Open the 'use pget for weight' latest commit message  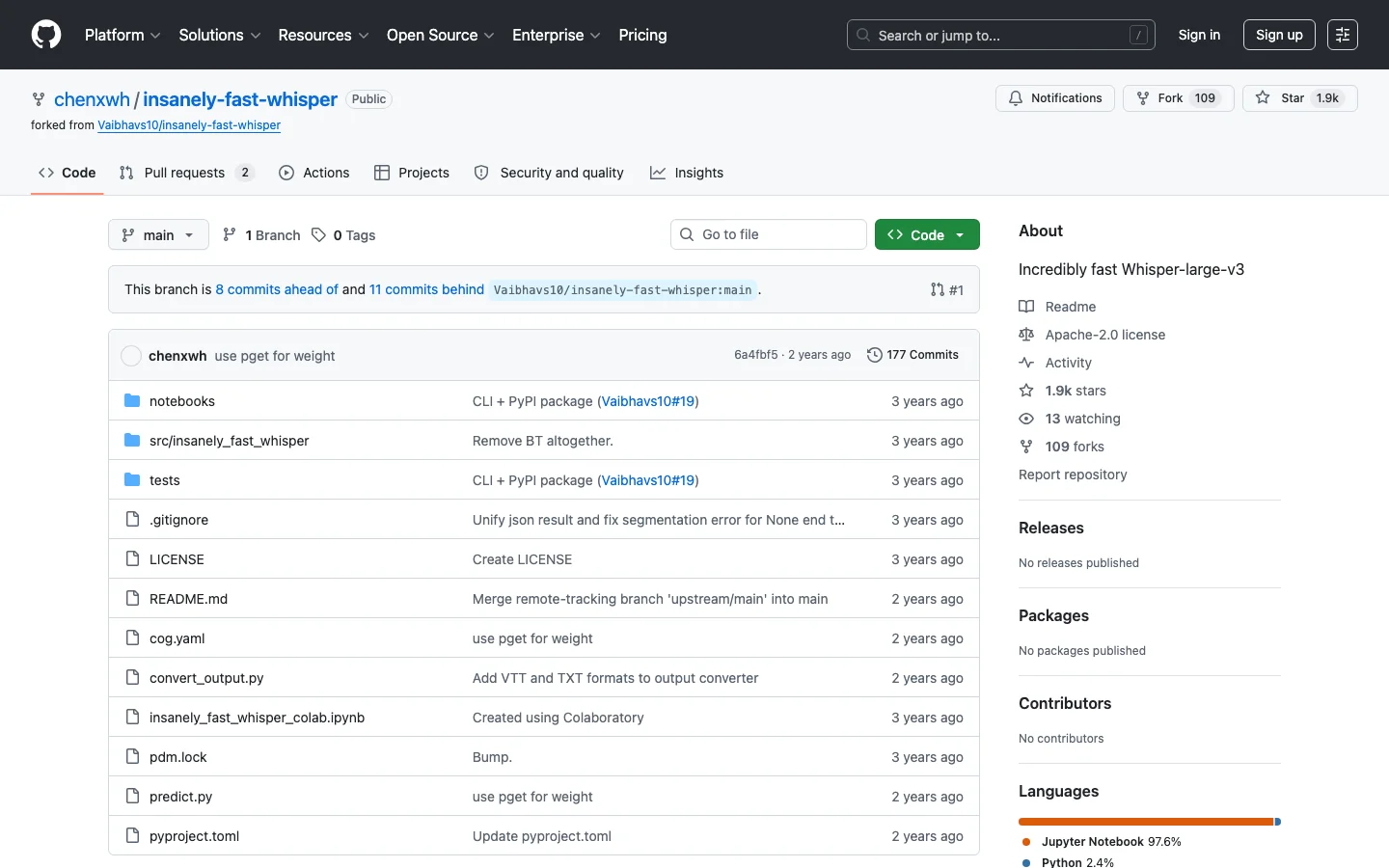pos(275,356)
